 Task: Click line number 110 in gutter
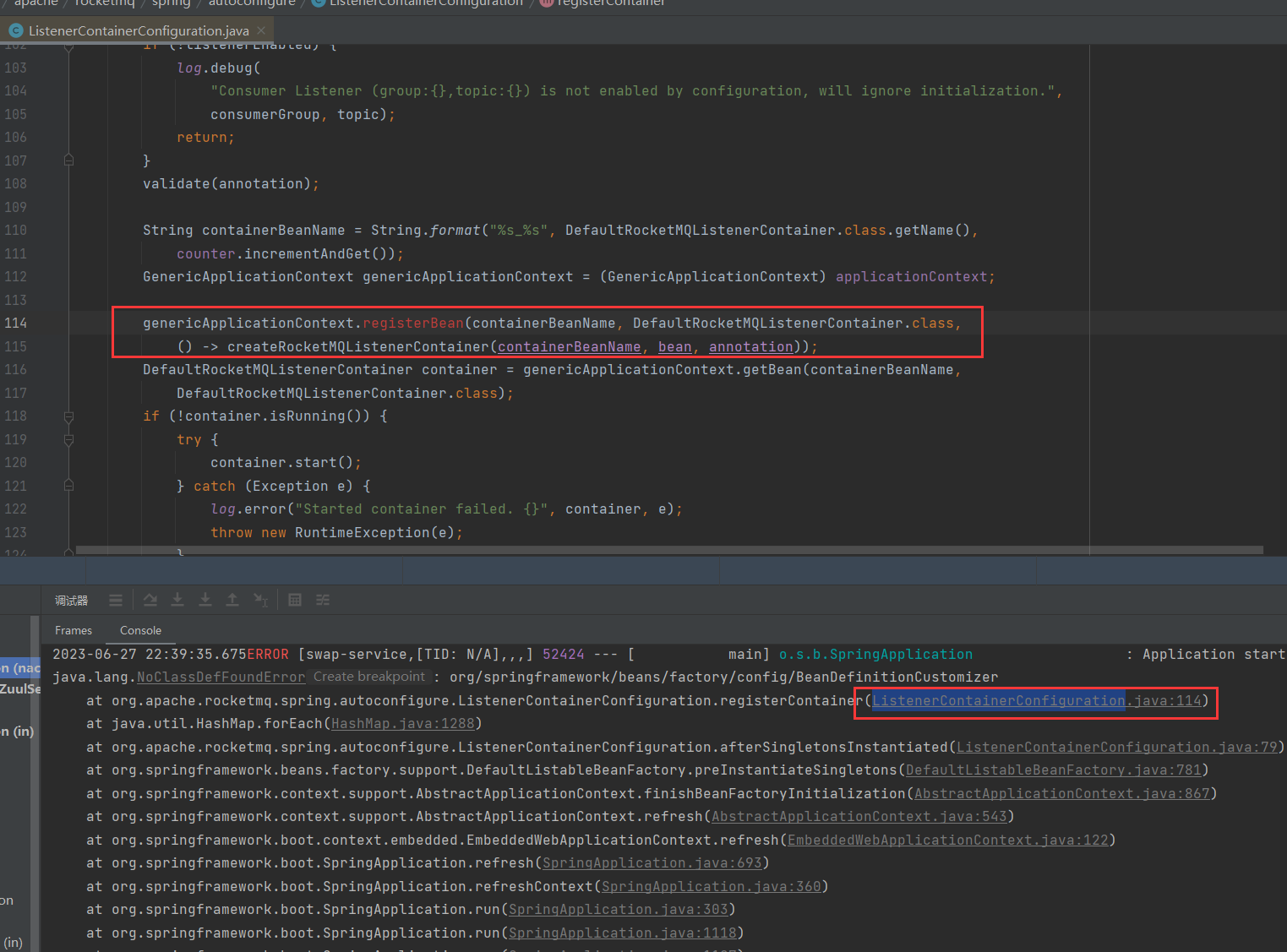click(15, 230)
